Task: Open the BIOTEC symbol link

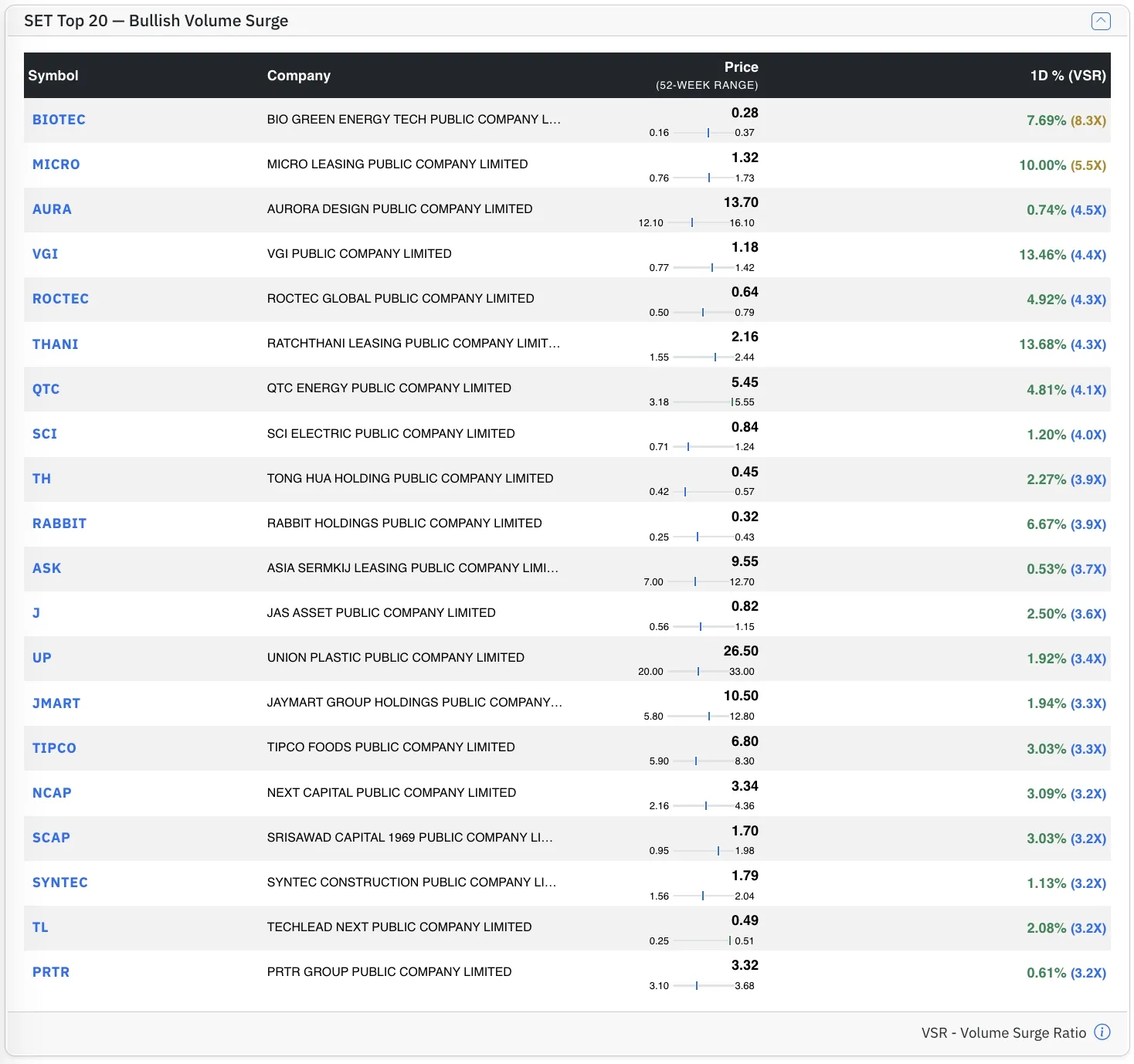Action: pyautogui.click(x=59, y=120)
